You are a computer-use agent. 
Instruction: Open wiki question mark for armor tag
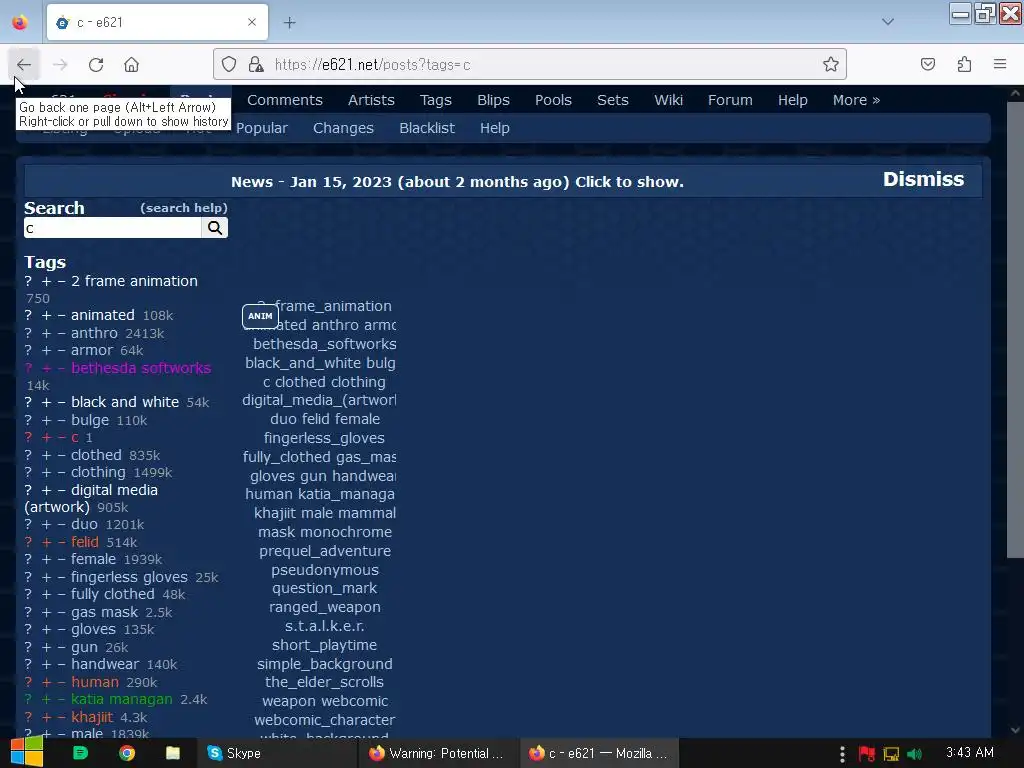pos(28,350)
